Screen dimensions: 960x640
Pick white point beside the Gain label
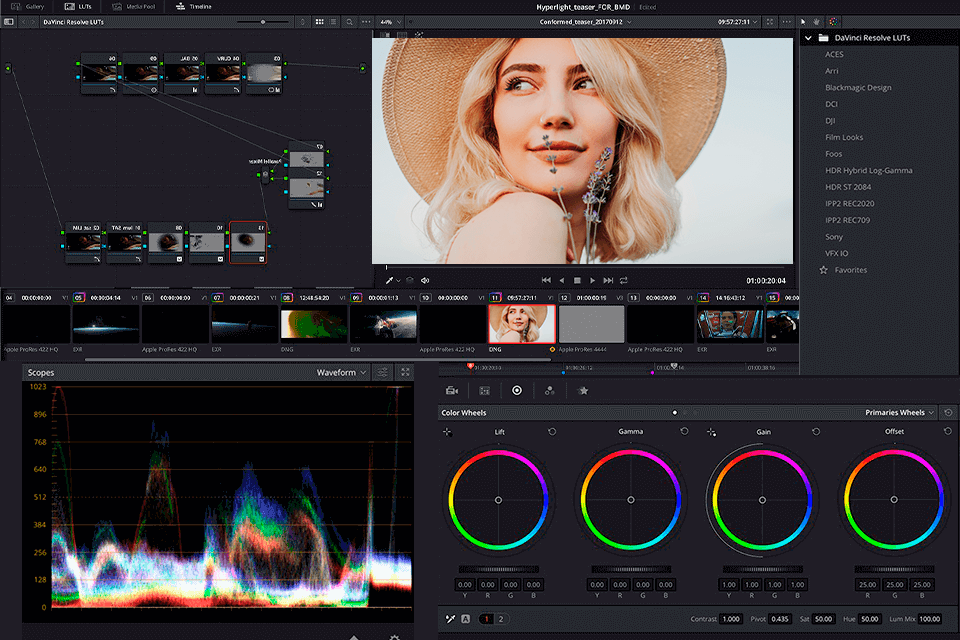pos(711,432)
